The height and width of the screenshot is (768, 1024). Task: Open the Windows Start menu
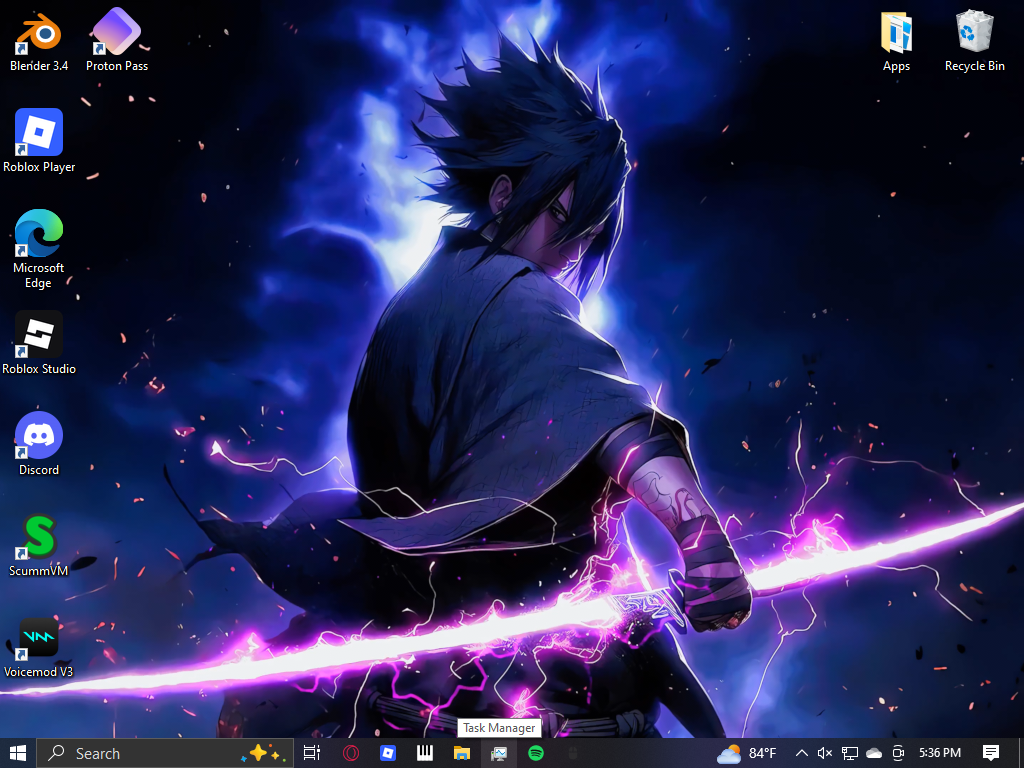click(18, 753)
